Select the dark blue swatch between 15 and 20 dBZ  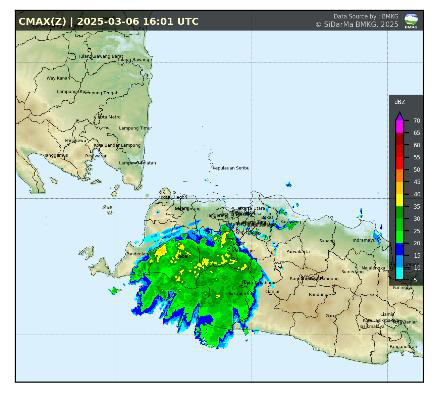pyautogui.click(x=399, y=249)
